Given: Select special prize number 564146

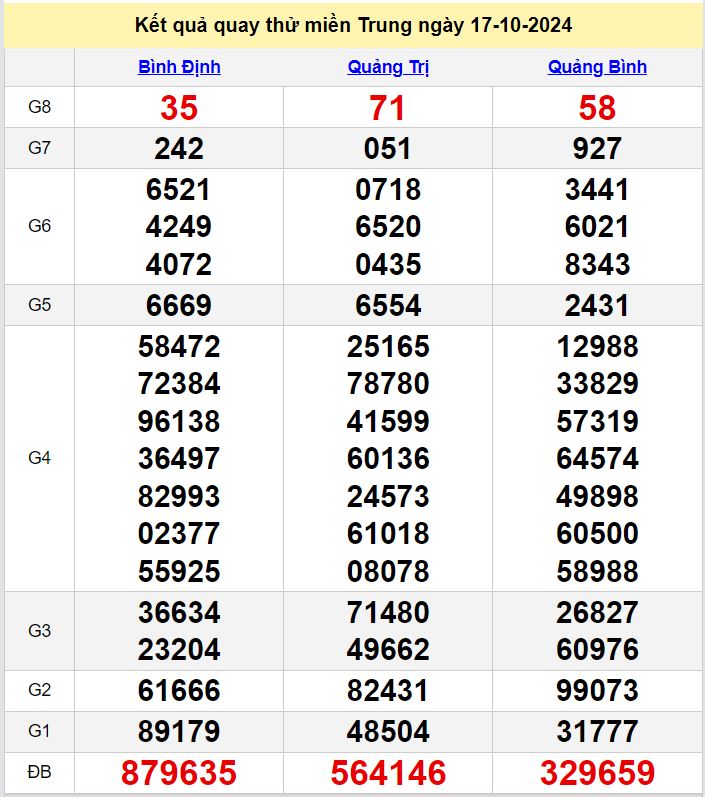Looking at the screenshot, I should pyautogui.click(x=388, y=773).
